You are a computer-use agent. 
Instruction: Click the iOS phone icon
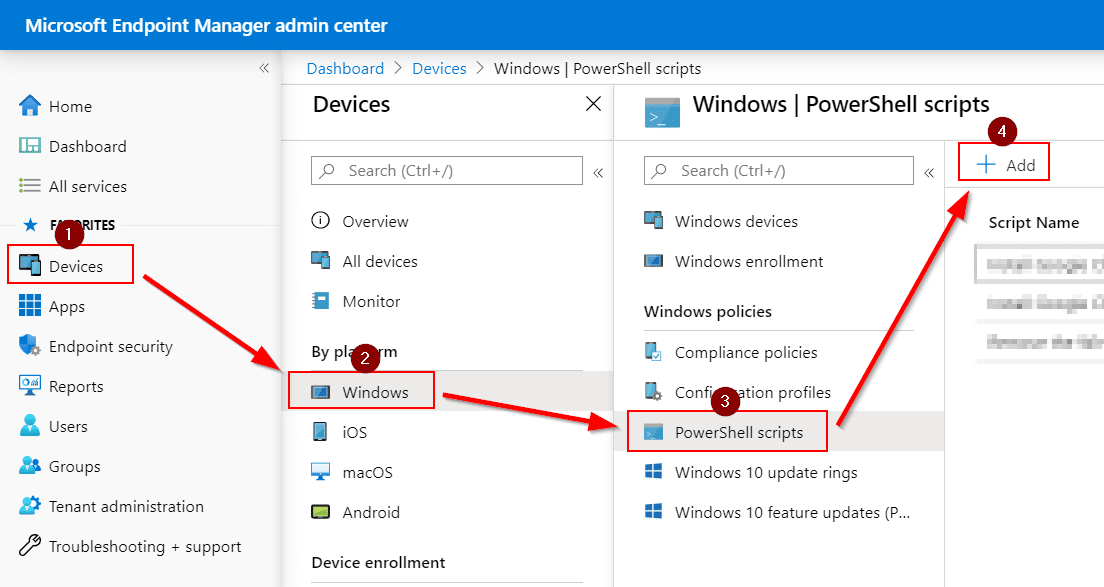(320, 431)
